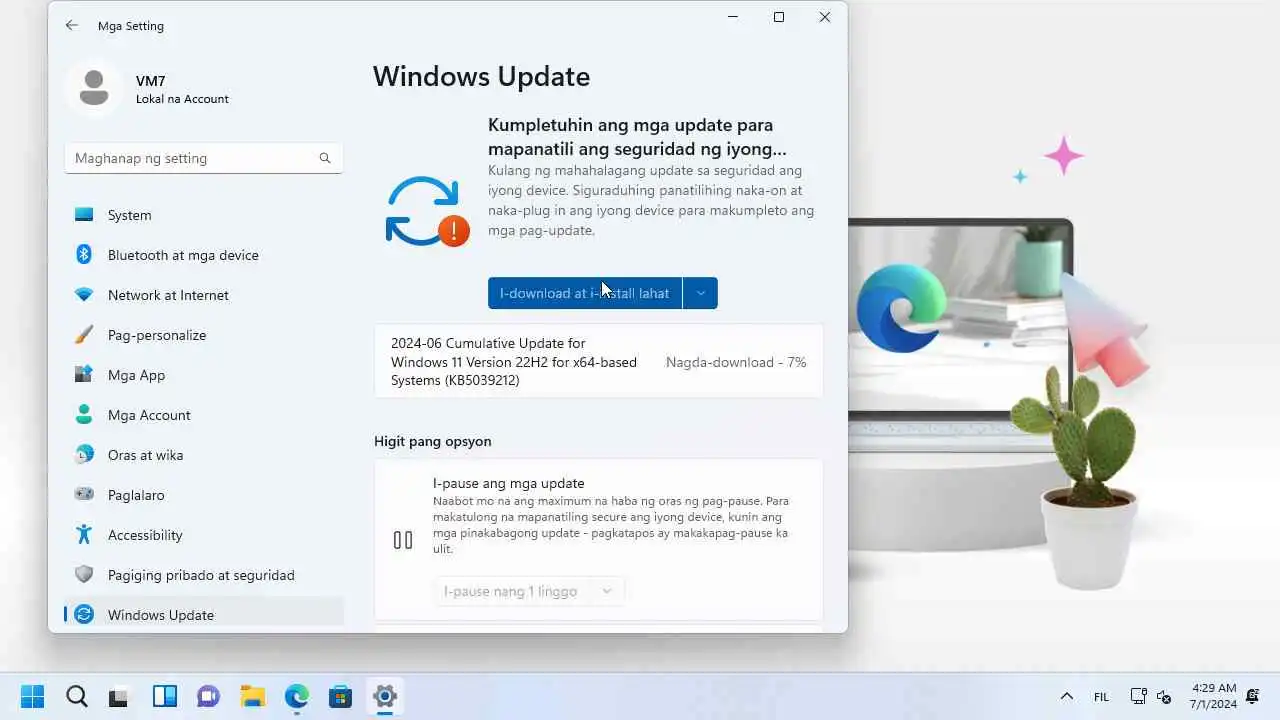The image size is (1280, 720).
Task: Open network tray icon
Action: tap(1138, 696)
